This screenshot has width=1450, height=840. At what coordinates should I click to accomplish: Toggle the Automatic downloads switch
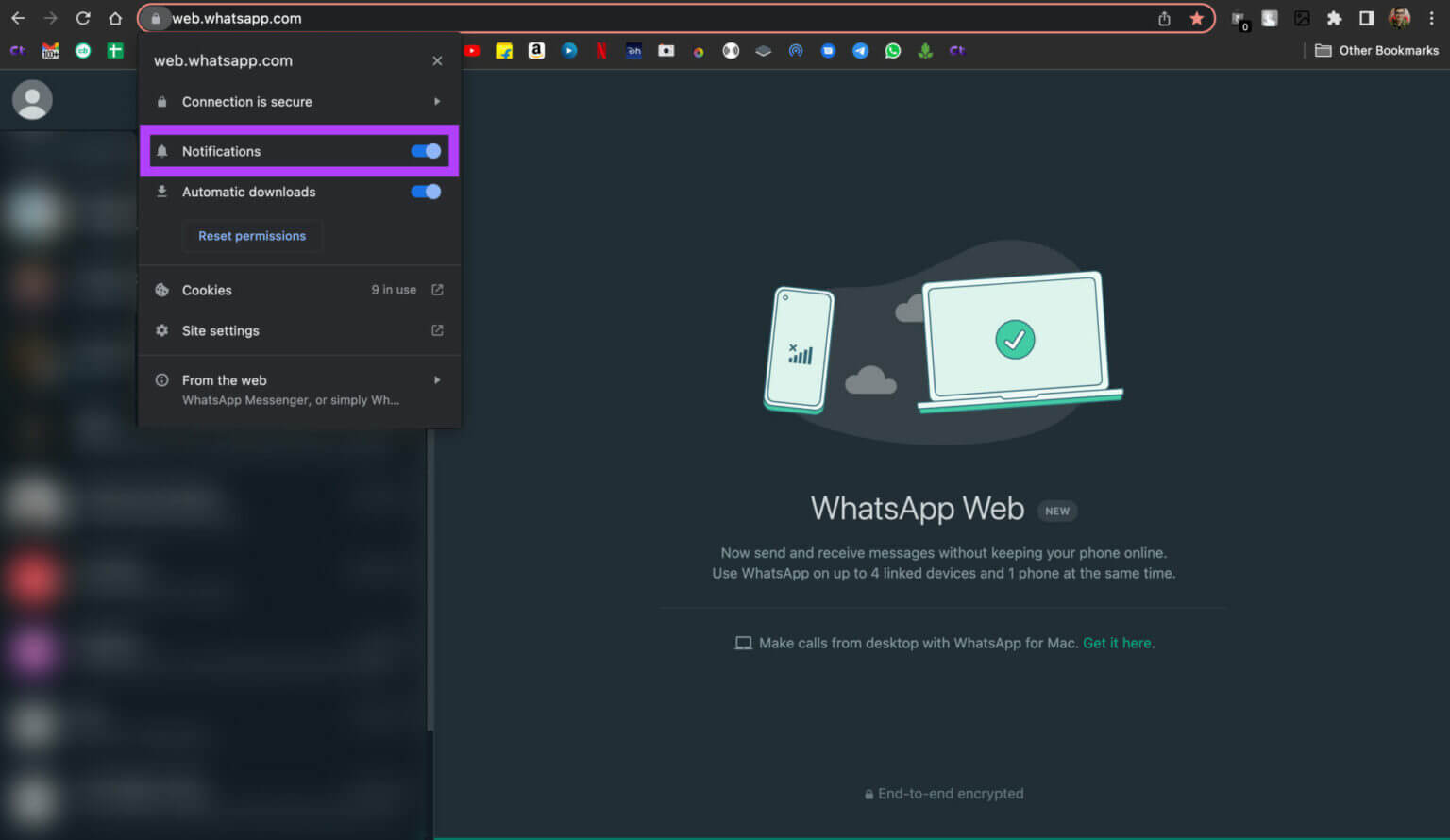(x=426, y=192)
